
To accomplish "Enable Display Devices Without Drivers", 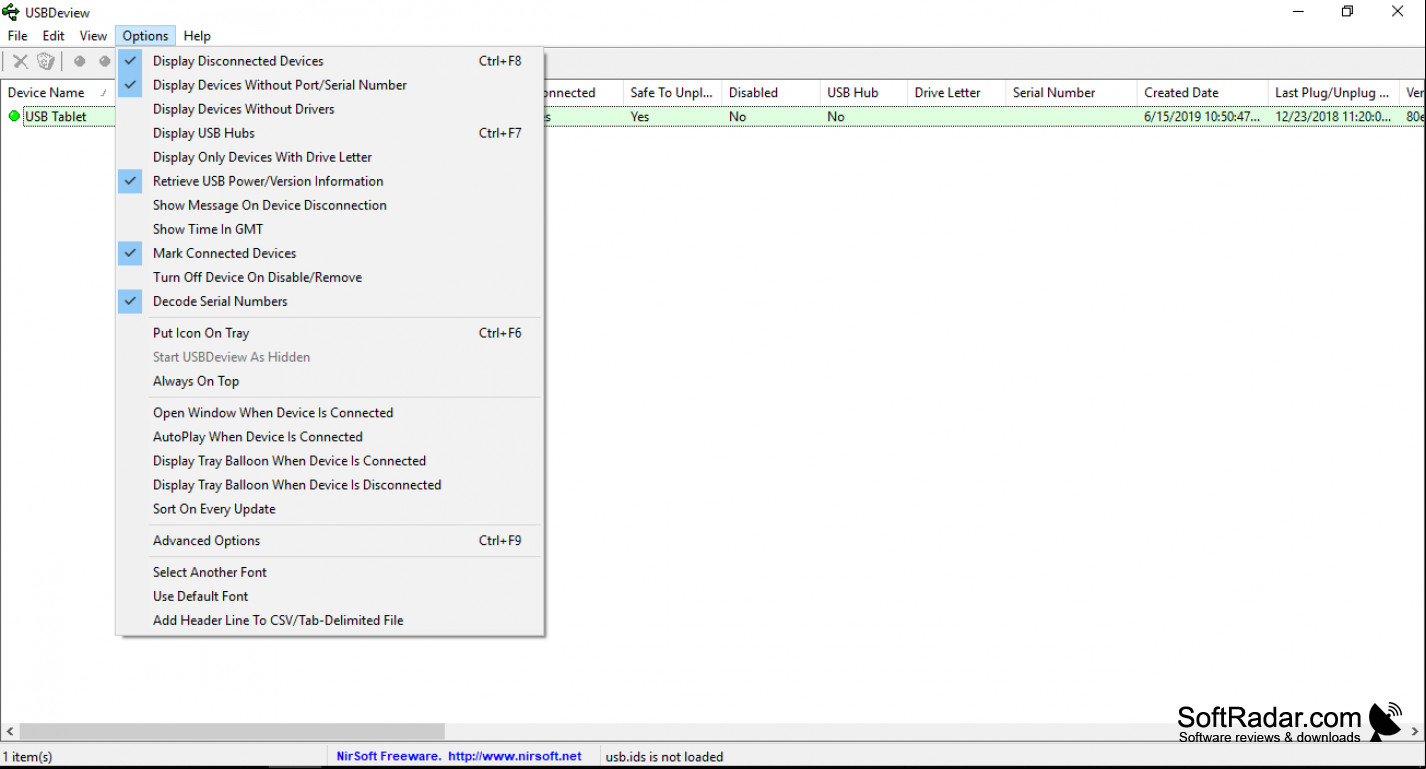I will pyautogui.click(x=330, y=109).
